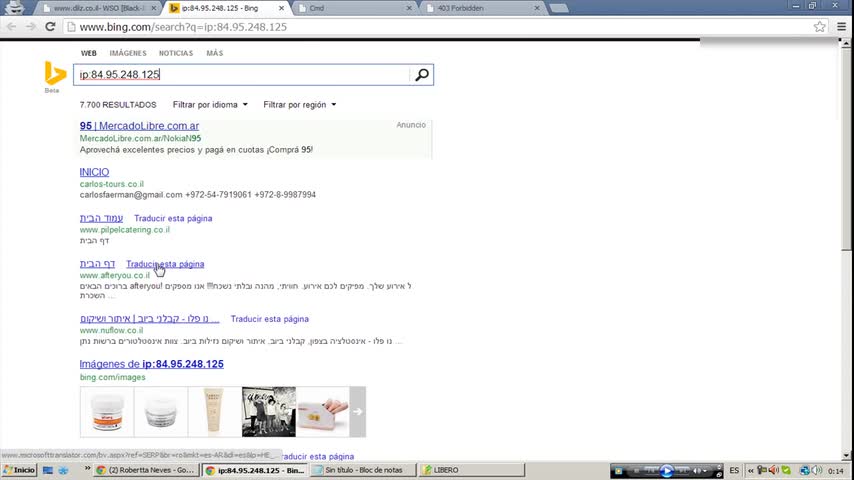Switch to Sin título Bloc de notas window

point(363,470)
